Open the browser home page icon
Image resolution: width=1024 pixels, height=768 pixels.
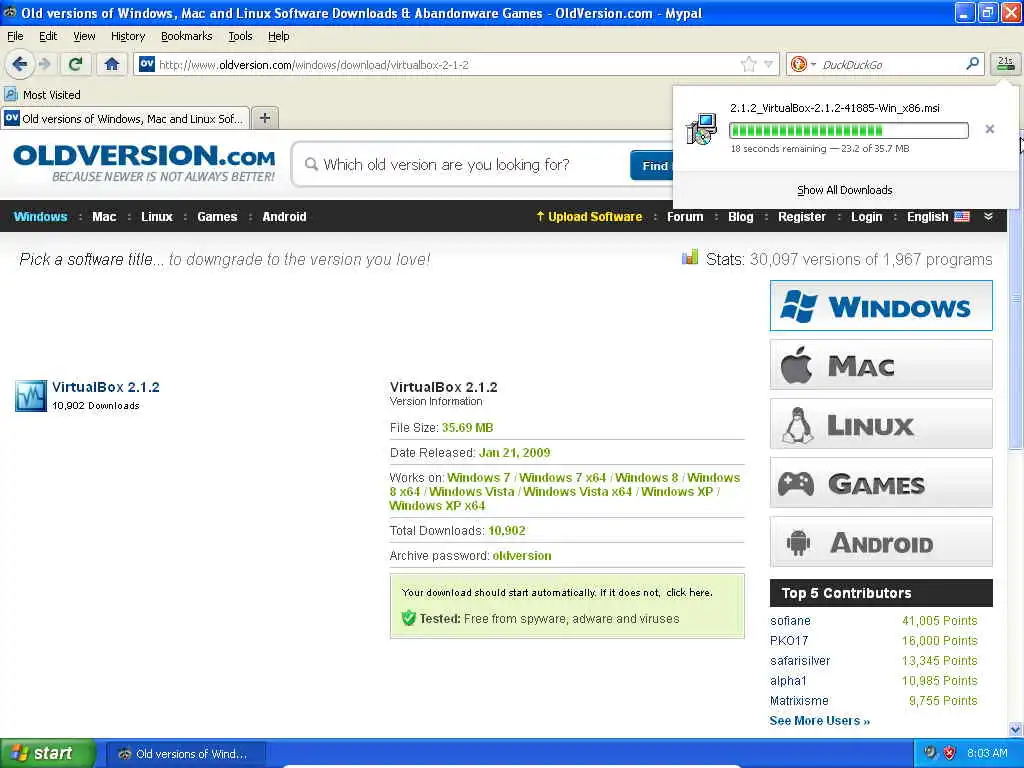(112, 64)
